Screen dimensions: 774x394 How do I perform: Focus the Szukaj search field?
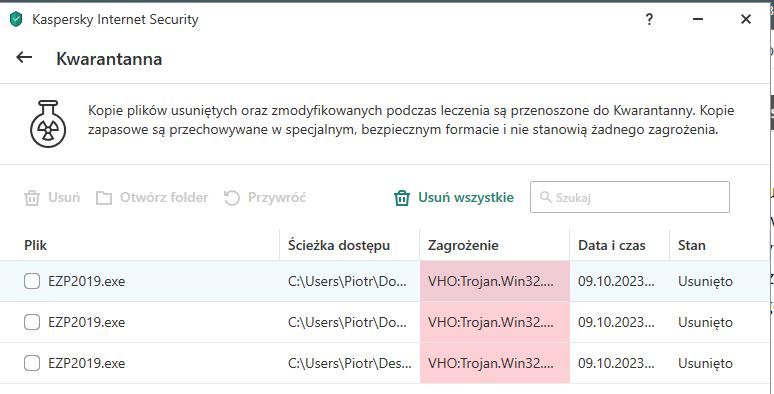point(630,197)
